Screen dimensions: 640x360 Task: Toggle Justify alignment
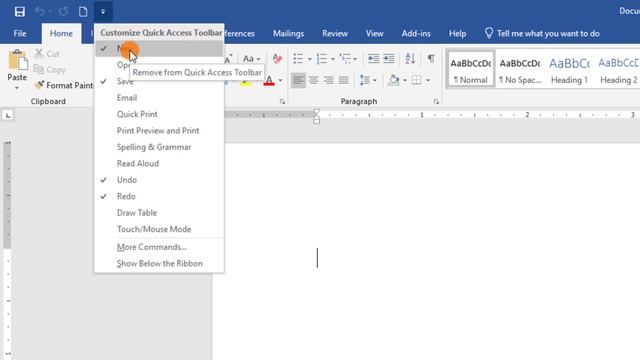(344, 80)
